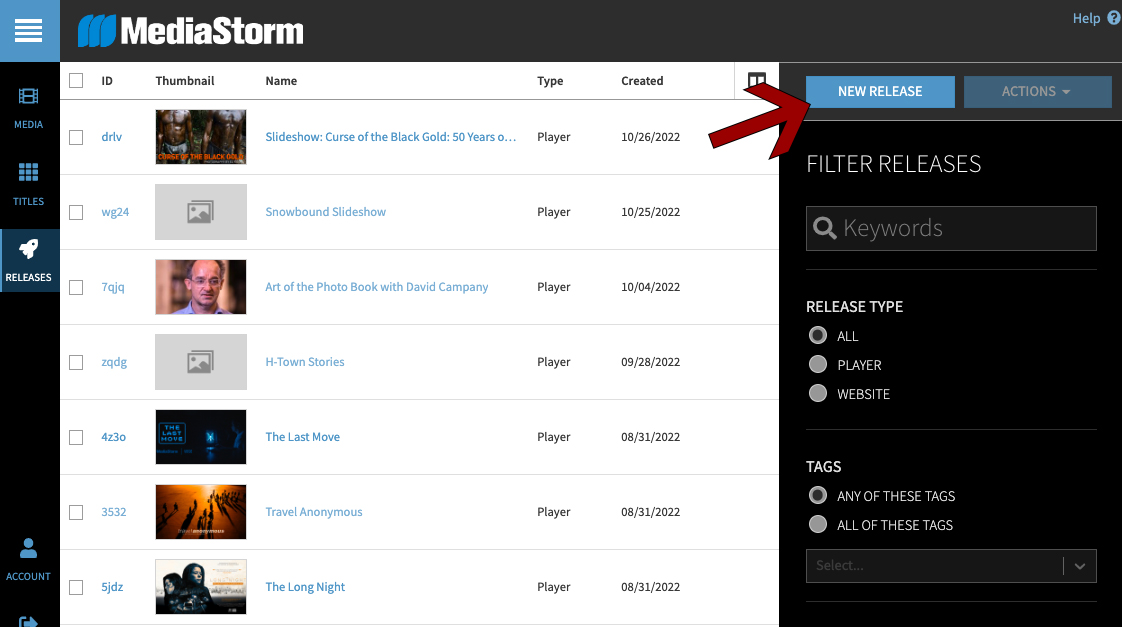This screenshot has height=627, width=1122.
Task: Open the Account page
Action: click(29, 559)
